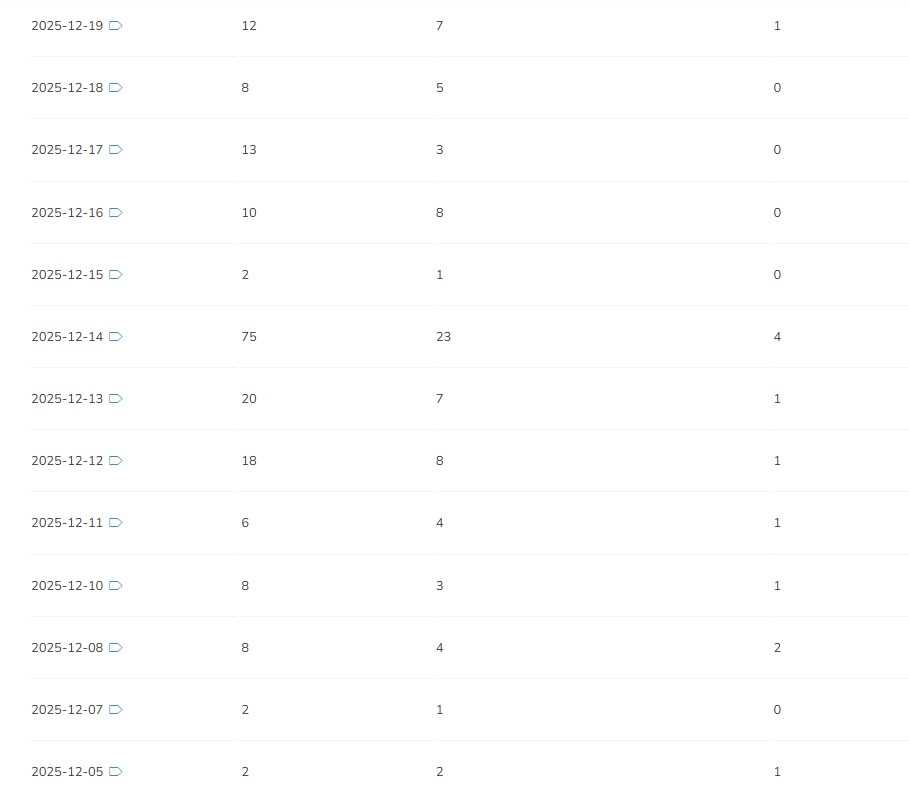Open the label icon next to 2025-12-12

point(116,461)
